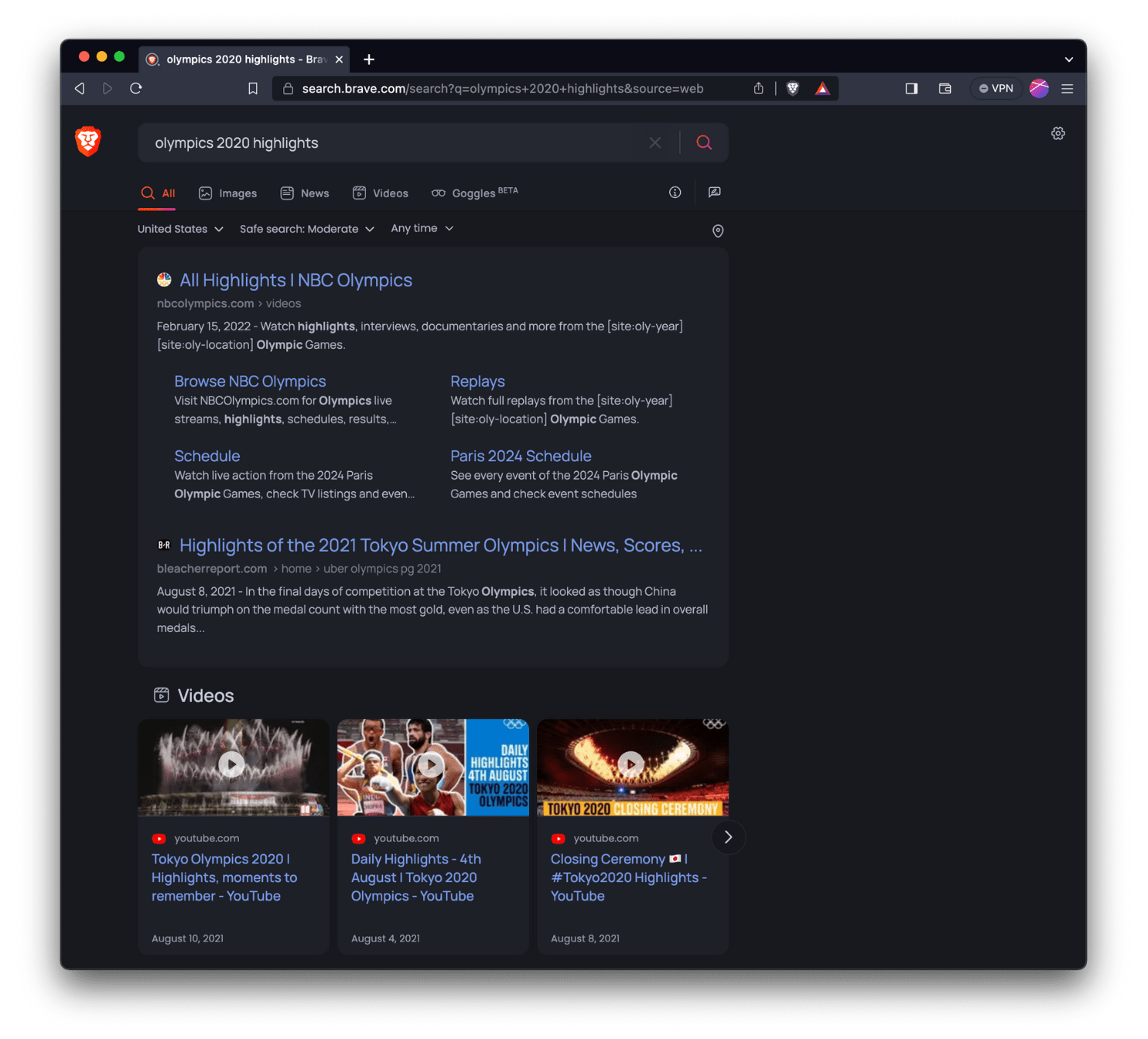Play the fireworks Tokyo Olympics video thumbnail
The image size is (1148, 1039).
pyautogui.click(x=234, y=767)
